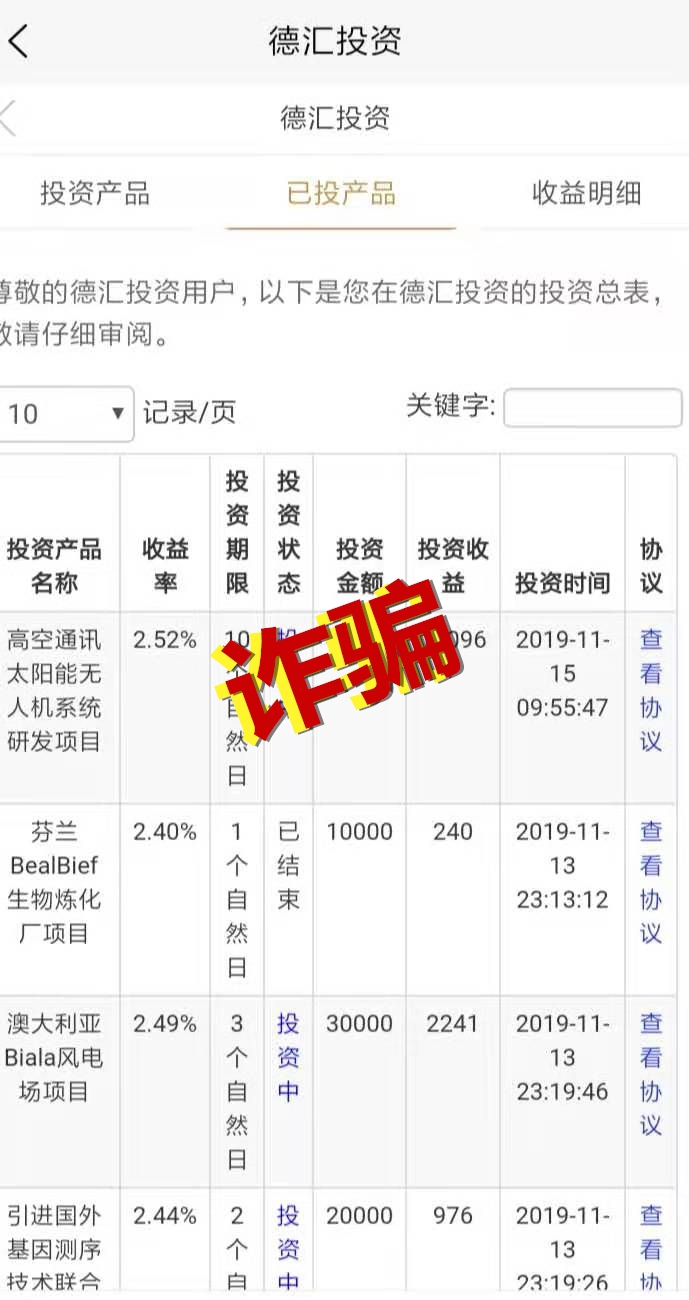Tap the gray back chevron beside the 德汇投资 subtitle

coord(8,118)
